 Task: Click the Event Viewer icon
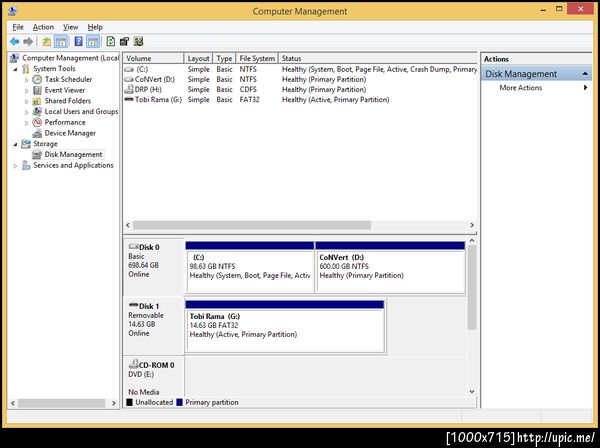[x=37, y=90]
